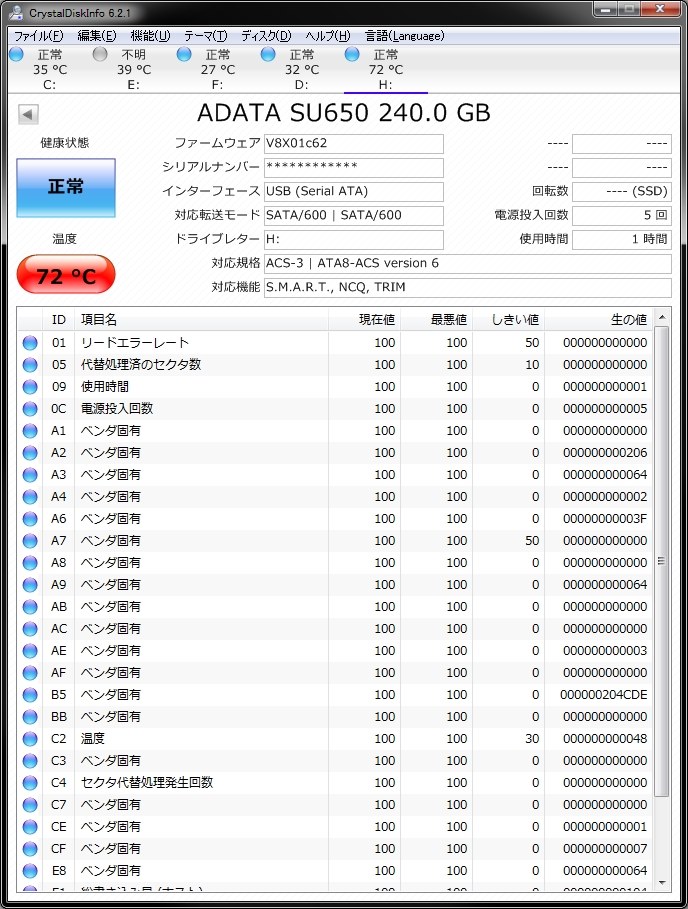Click the rotation rate field (SSD)
Viewport: 688px width, 909px height.
coord(621,191)
